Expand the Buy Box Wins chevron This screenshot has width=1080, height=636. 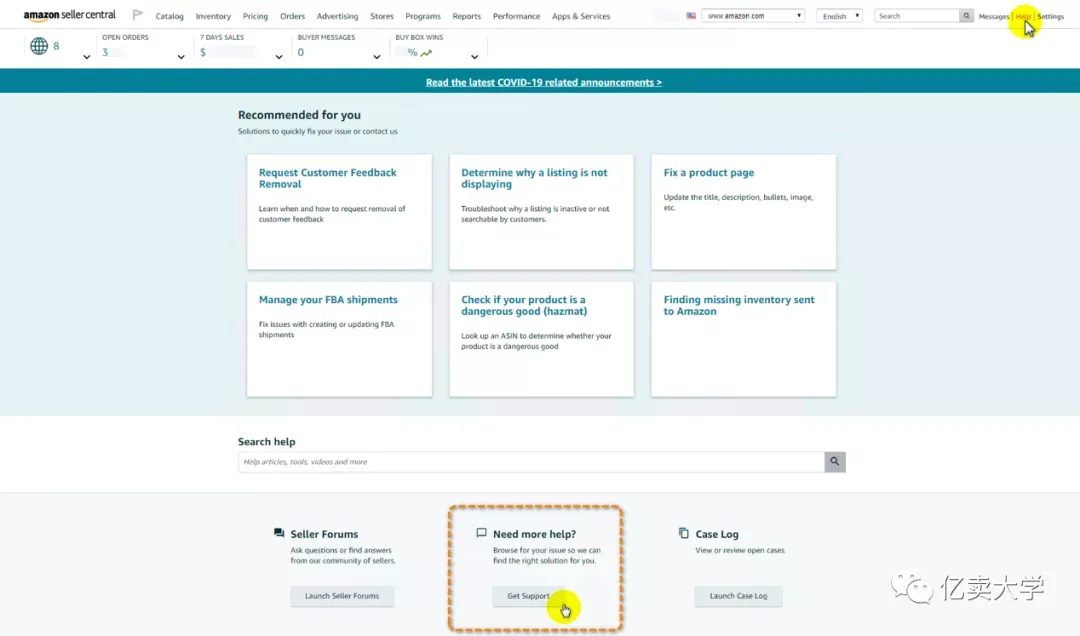475,57
